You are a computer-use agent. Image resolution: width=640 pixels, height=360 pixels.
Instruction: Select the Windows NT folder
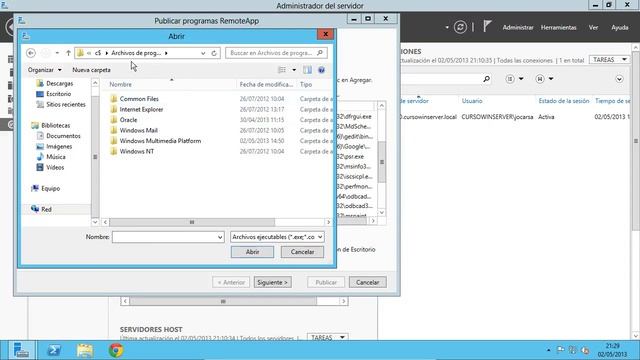pos(137,151)
